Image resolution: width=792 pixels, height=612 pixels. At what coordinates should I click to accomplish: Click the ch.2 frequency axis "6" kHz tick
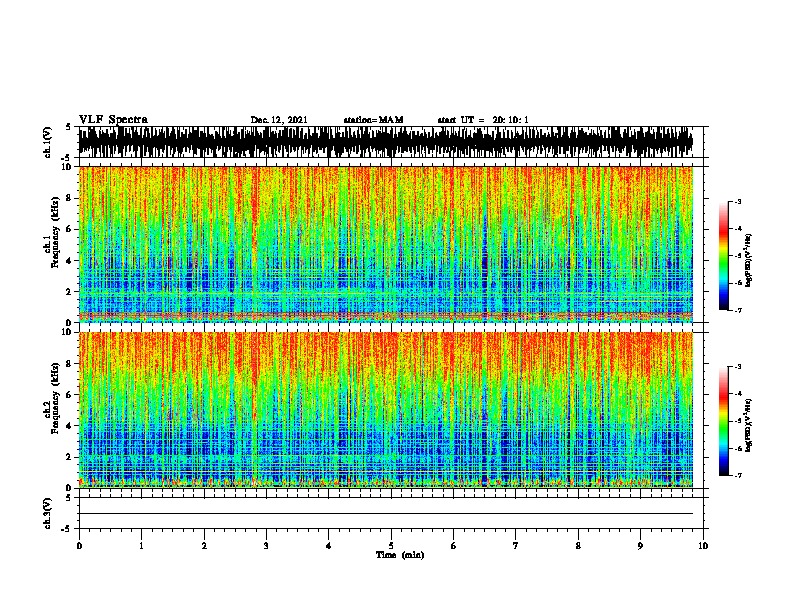coord(69,395)
